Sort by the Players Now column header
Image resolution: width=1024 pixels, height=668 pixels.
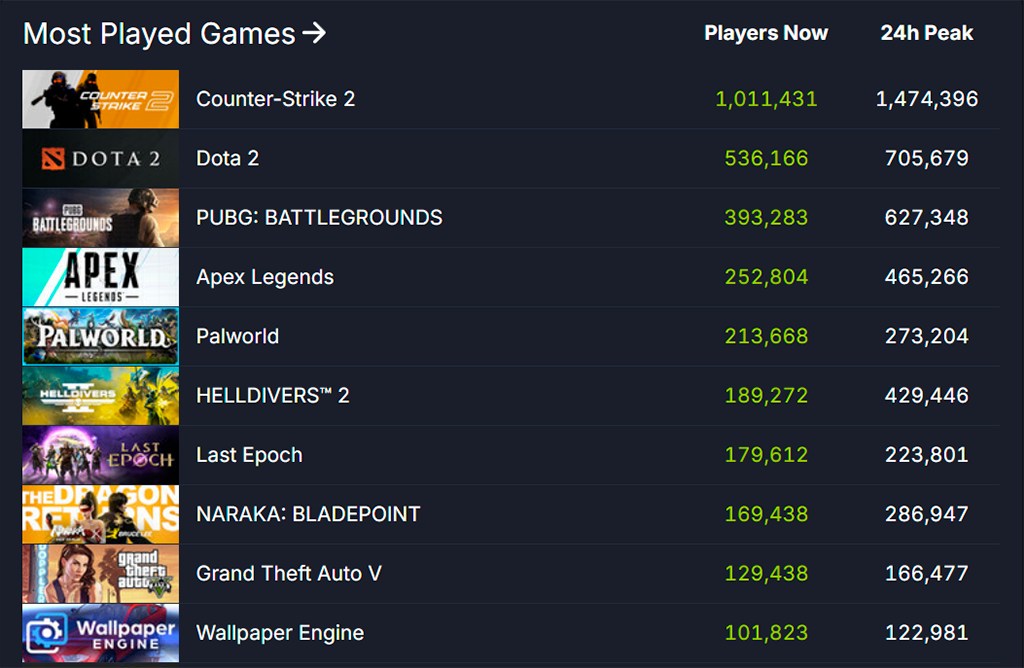(x=766, y=33)
